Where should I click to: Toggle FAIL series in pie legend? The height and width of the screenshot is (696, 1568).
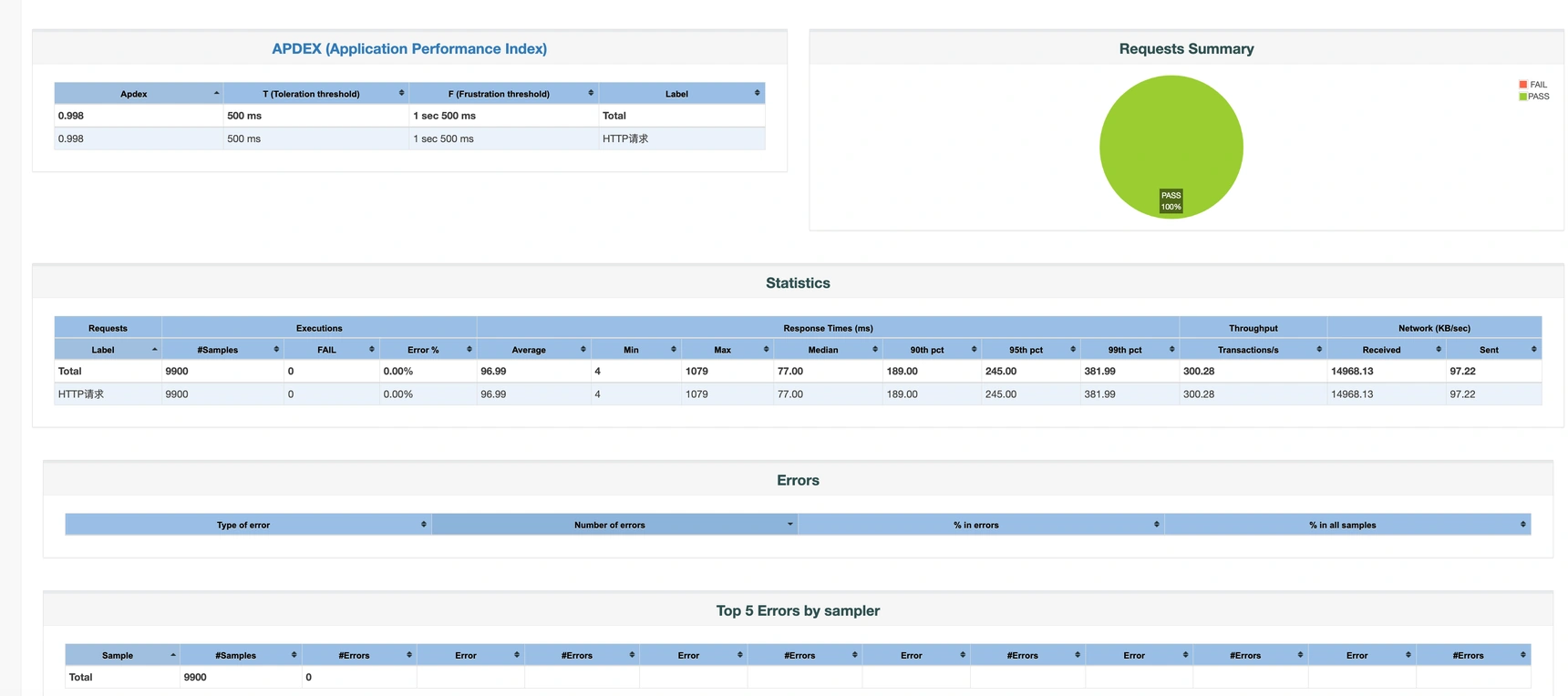(1533, 85)
